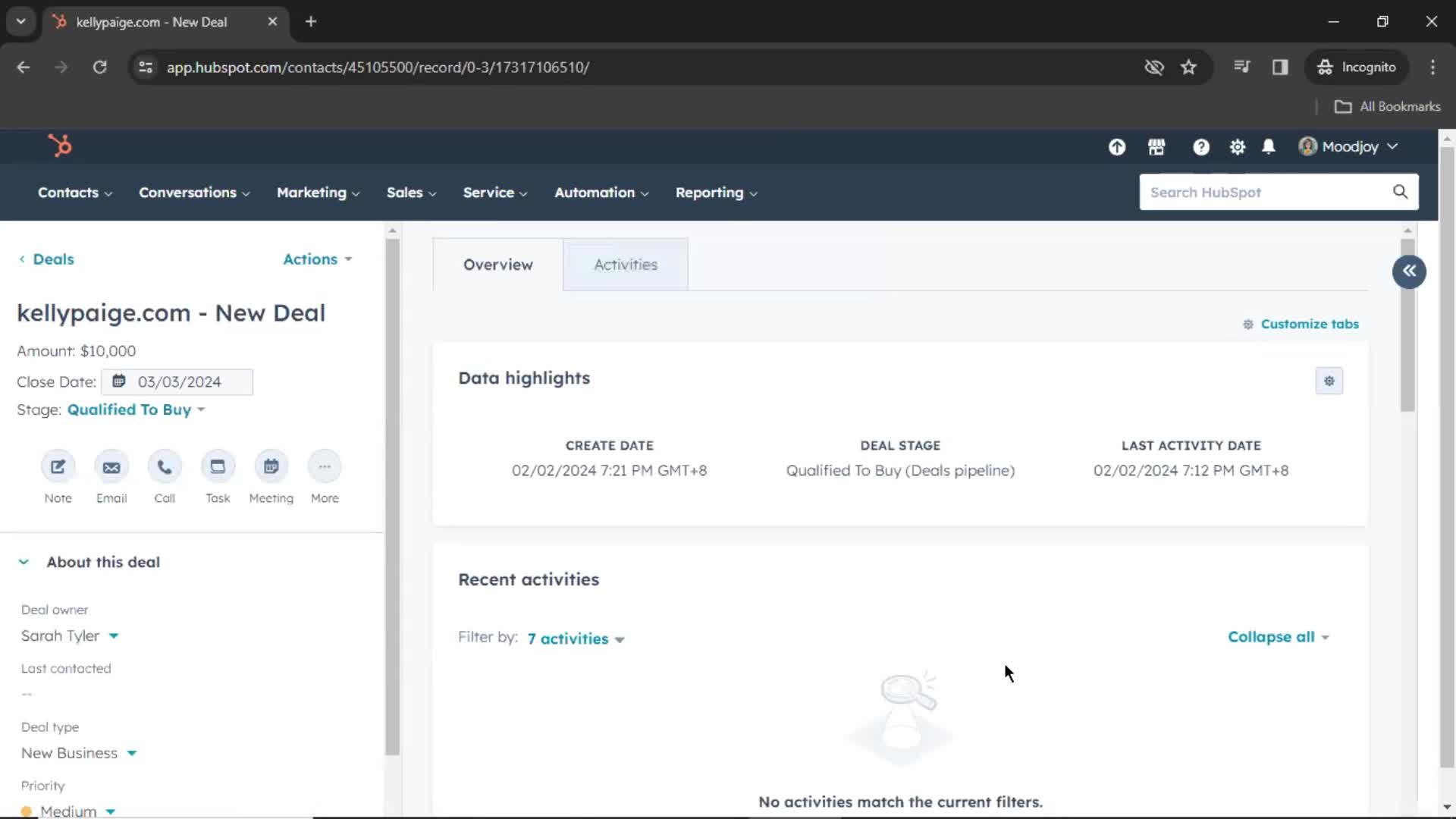
Task: Click the Close Date calendar icon
Action: [x=119, y=381]
